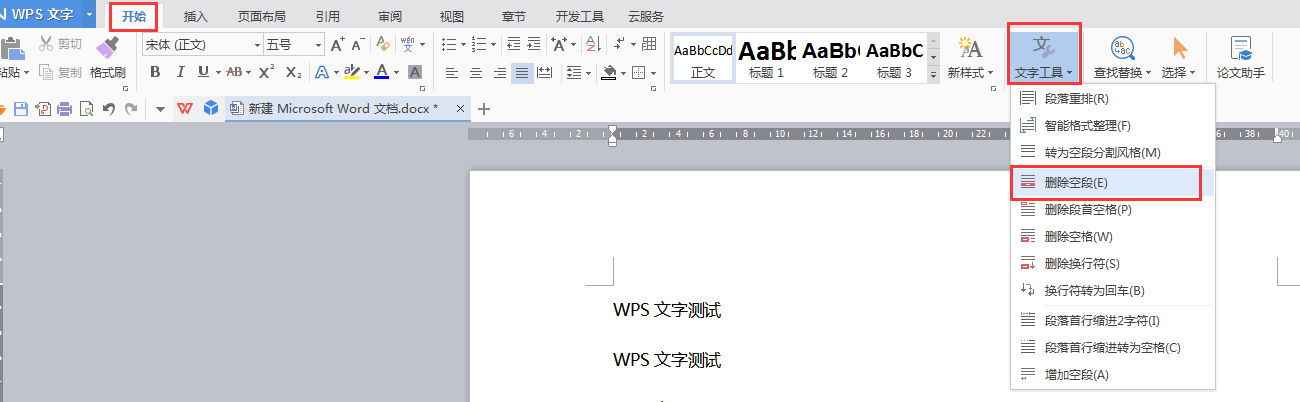
Task: Apply the 正文 style
Action: 702,59
